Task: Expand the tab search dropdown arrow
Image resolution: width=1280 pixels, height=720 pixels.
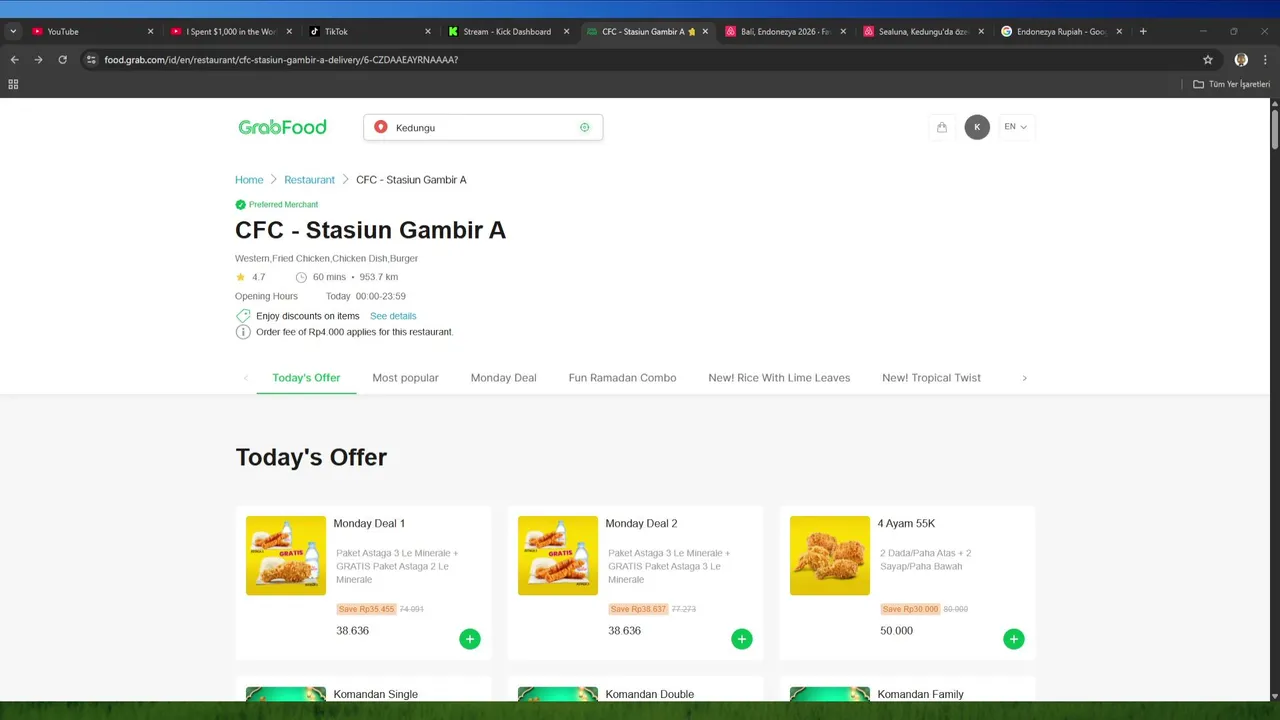Action: (13, 31)
